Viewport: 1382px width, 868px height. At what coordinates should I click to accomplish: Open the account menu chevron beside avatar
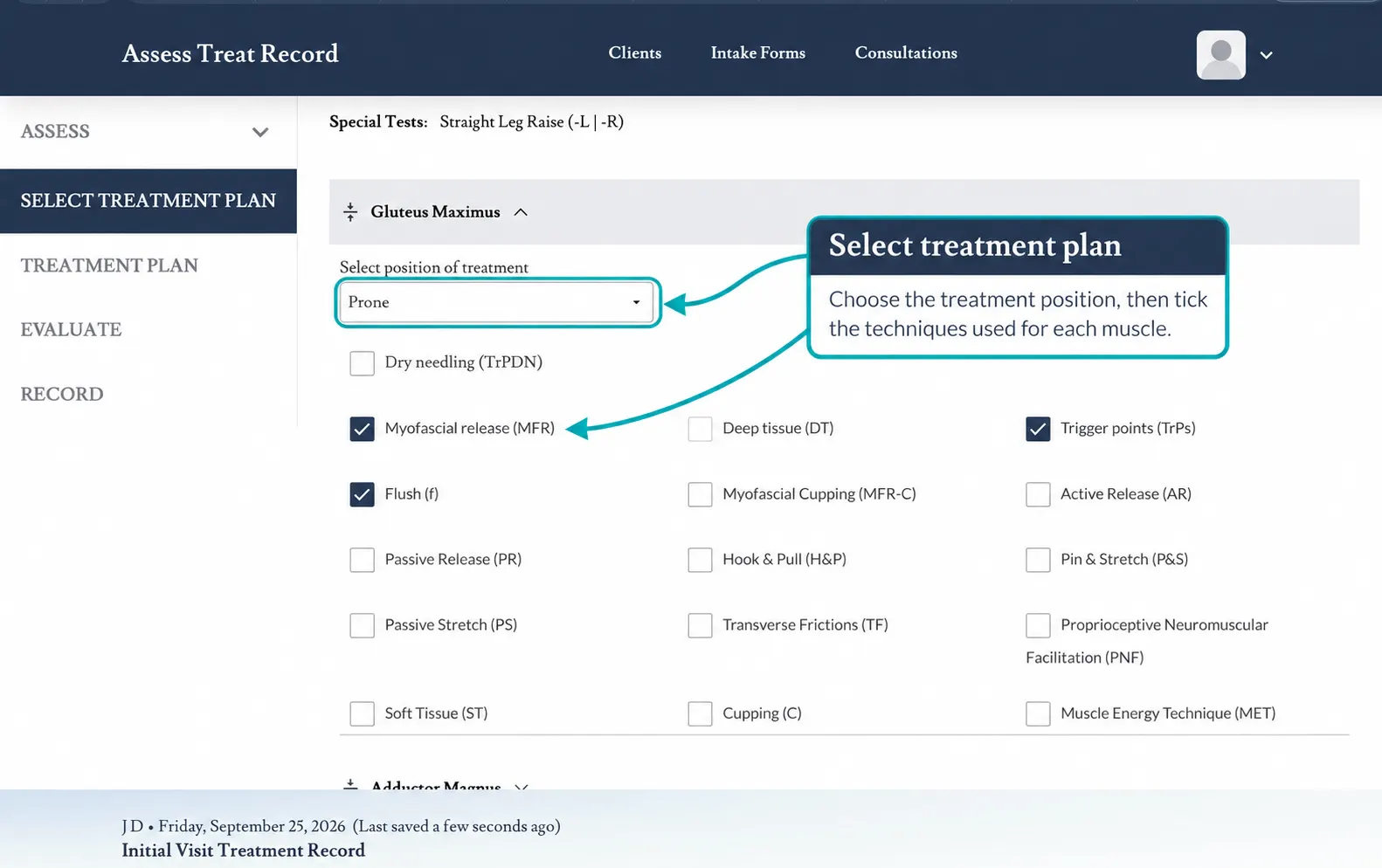[x=1266, y=55]
